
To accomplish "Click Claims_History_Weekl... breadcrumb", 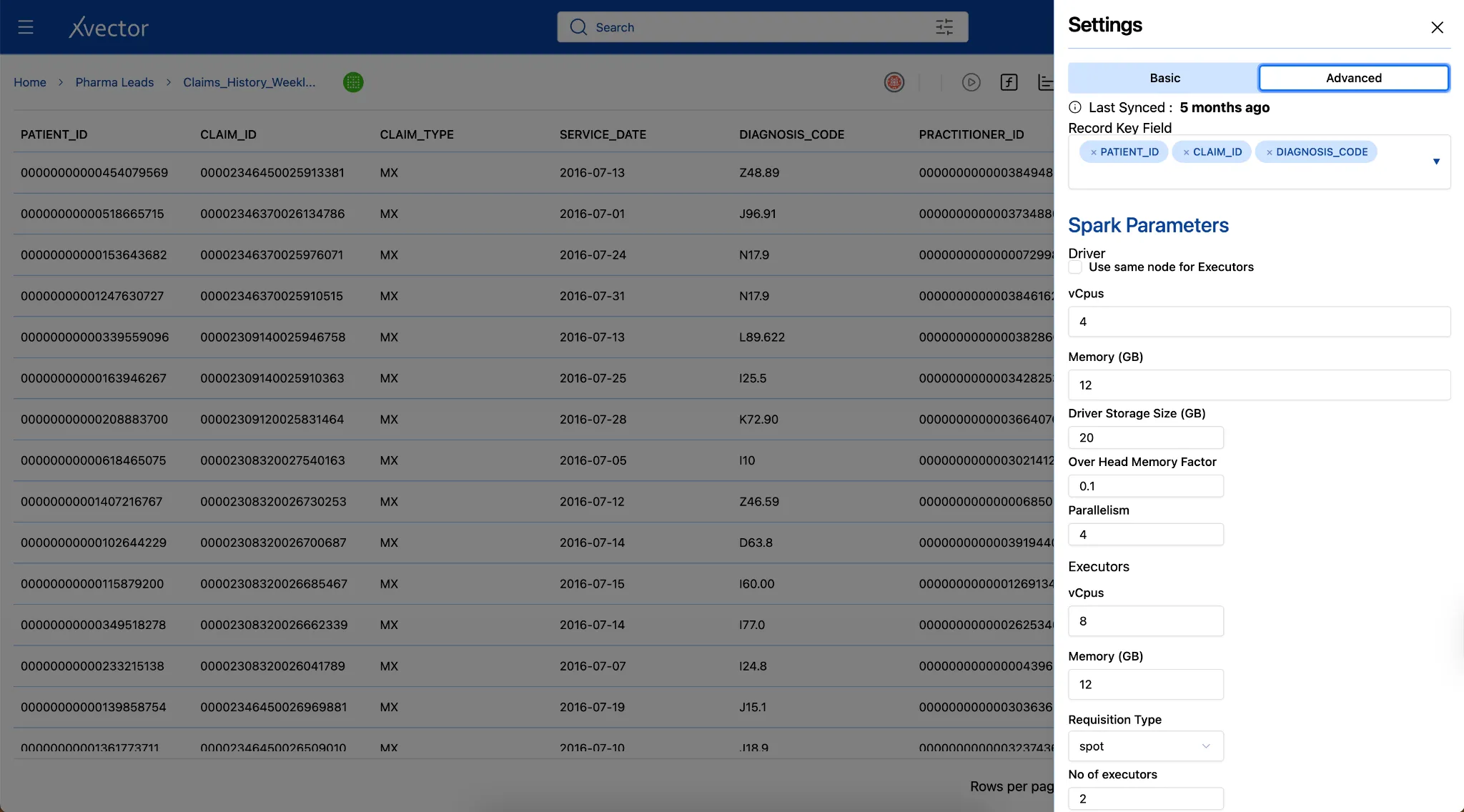I will pyautogui.click(x=249, y=82).
